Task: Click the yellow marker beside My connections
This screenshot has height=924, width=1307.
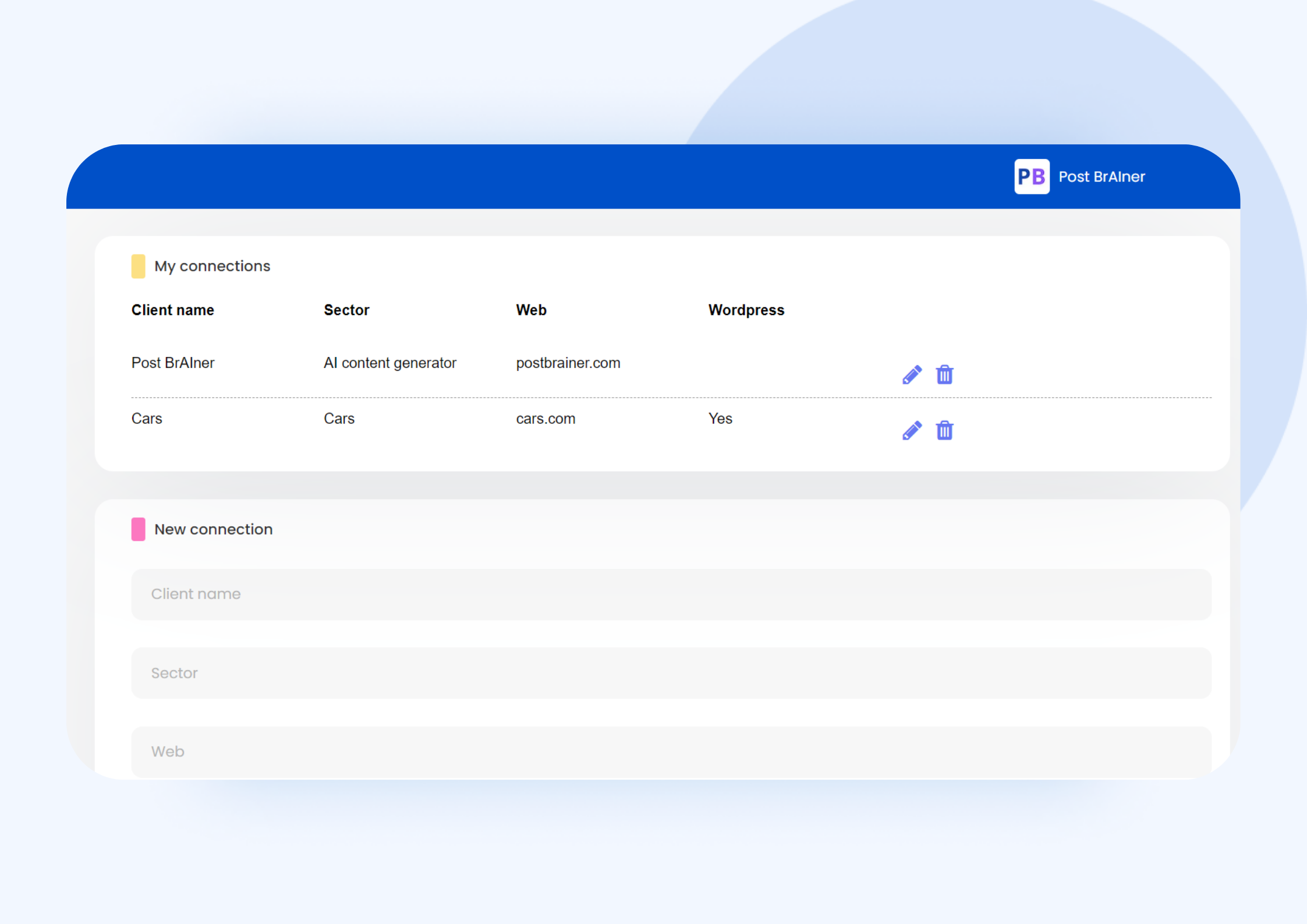Action: [138, 266]
